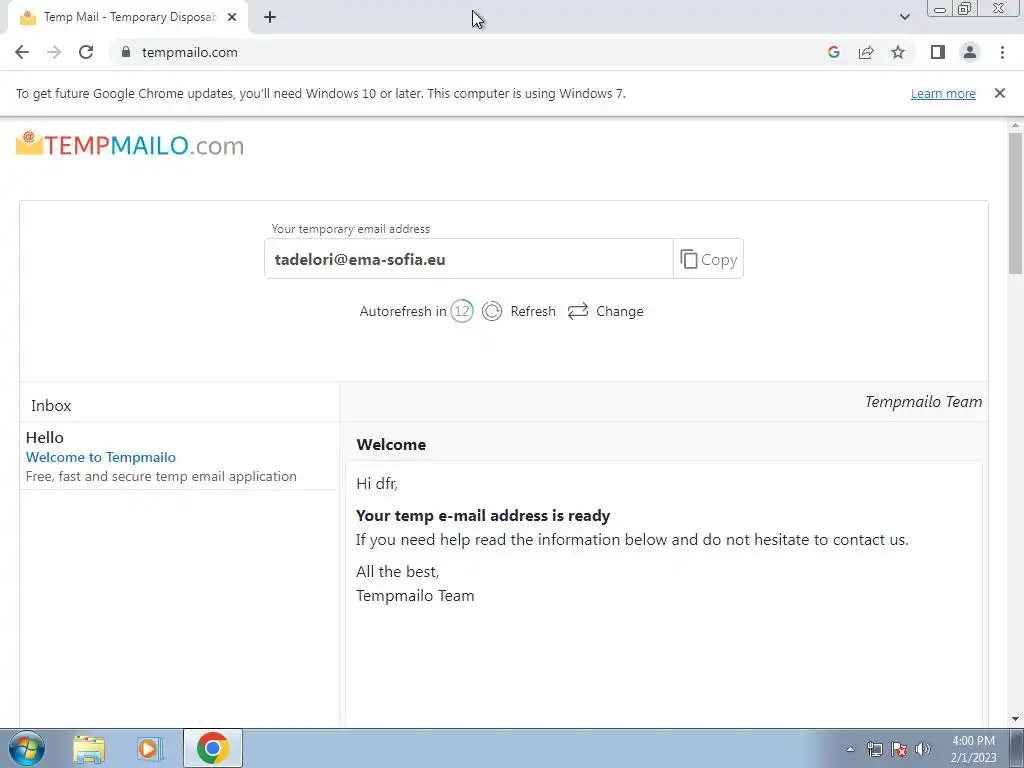Image resolution: width=1024 pixels, height=768 pixels.
Task: Click the tempmailo.com address bar
Action: click(470, 52)
